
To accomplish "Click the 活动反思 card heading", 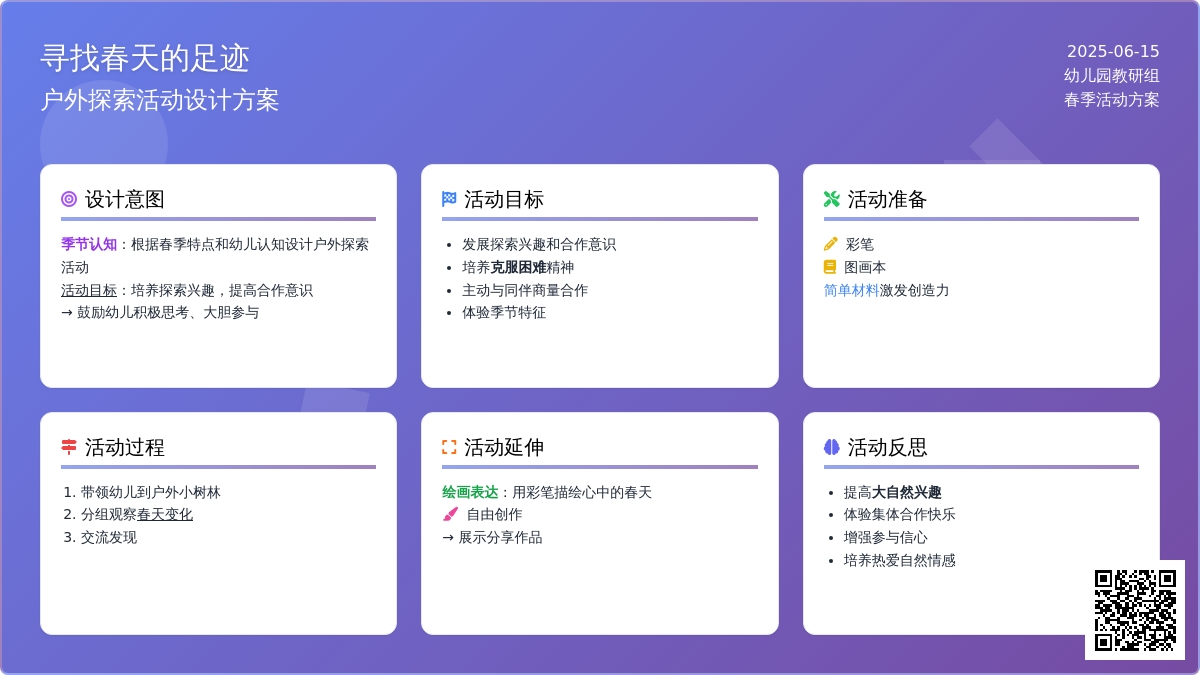I will click(x=888, y=447).
